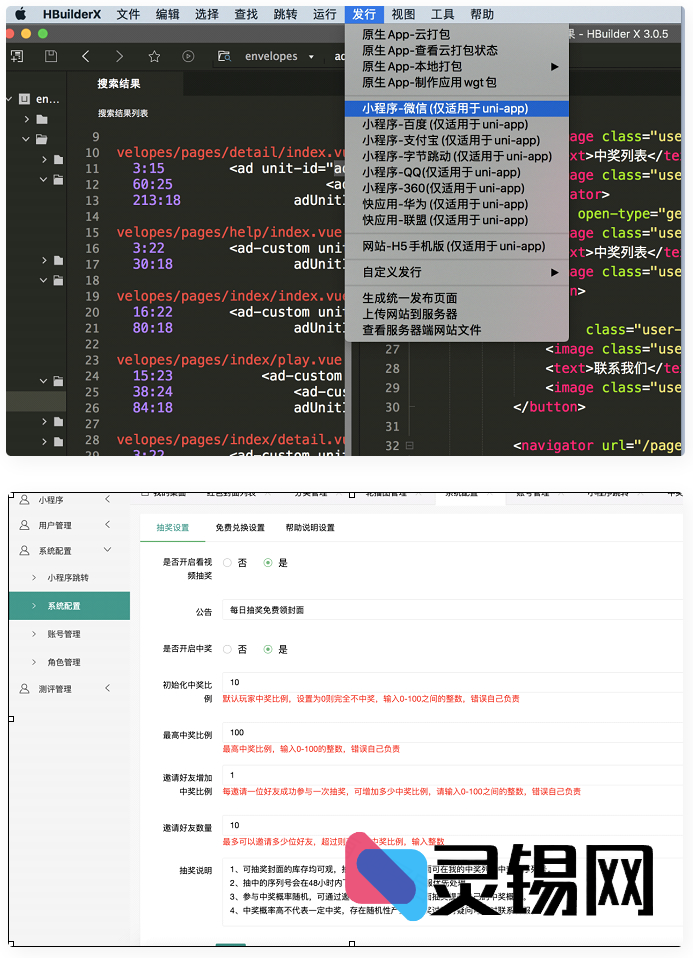Open the folder search icon beside envelopes
The height and width of the screenshot is (958, 693).
tap(223, 57)
